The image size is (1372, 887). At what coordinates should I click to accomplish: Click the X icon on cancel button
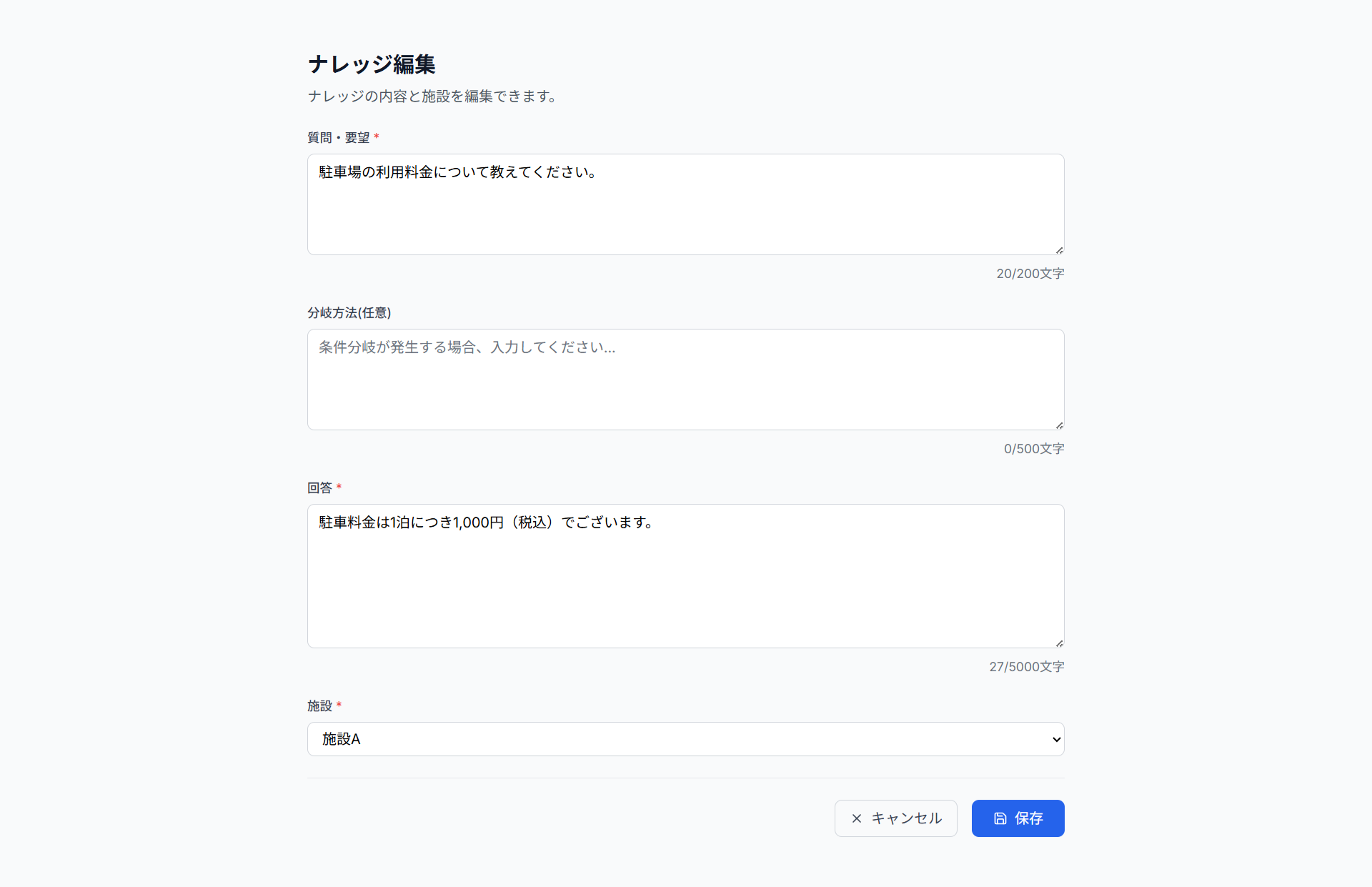(857, 818)
